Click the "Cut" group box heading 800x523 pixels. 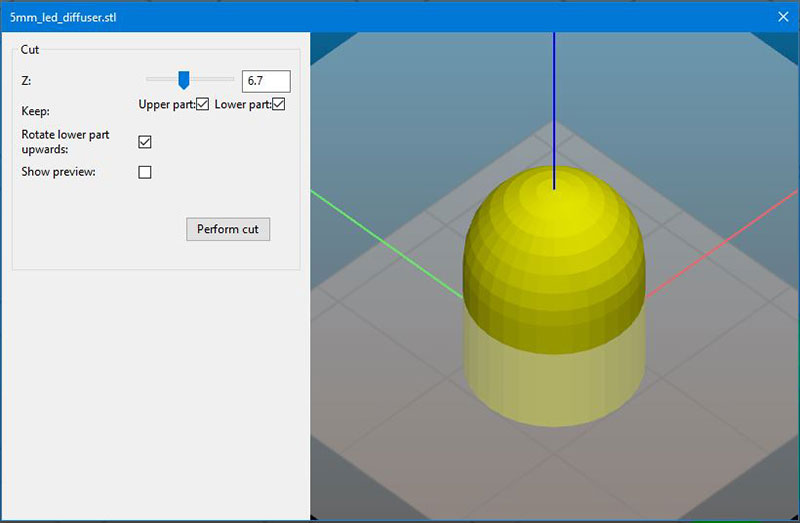(x=30, y=49)
